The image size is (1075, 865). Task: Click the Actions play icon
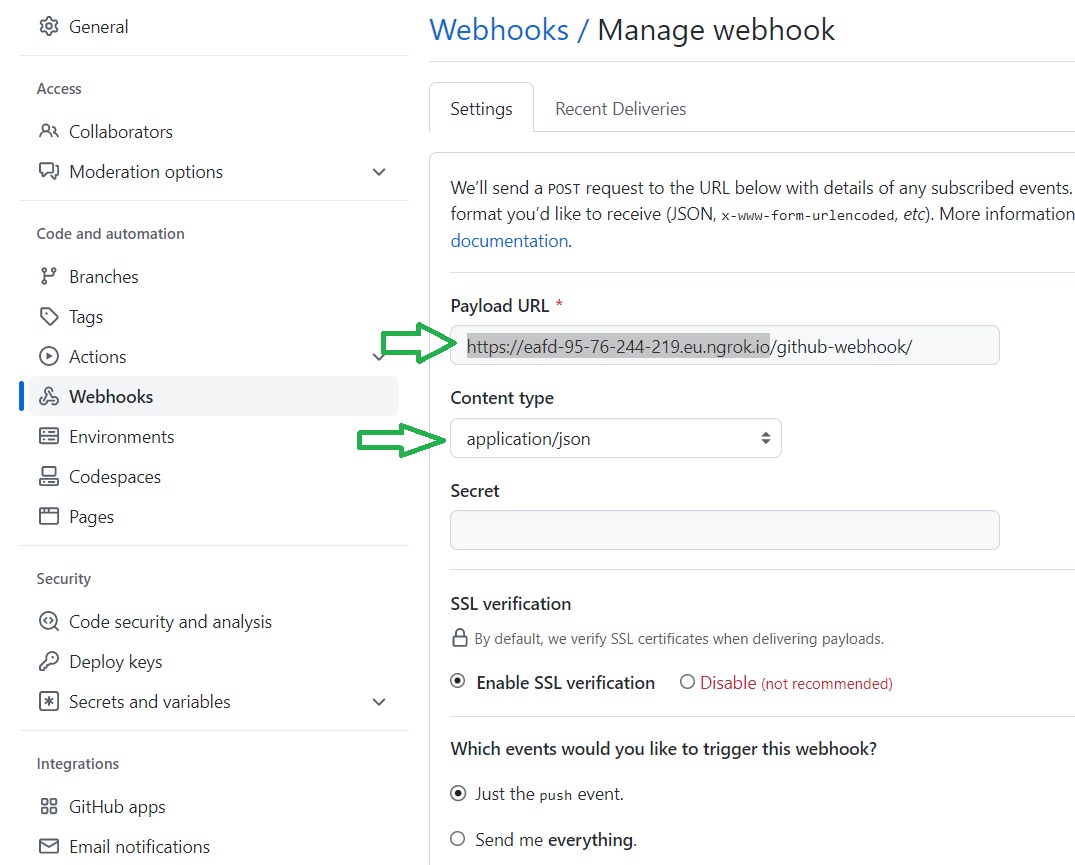[48, 357]
